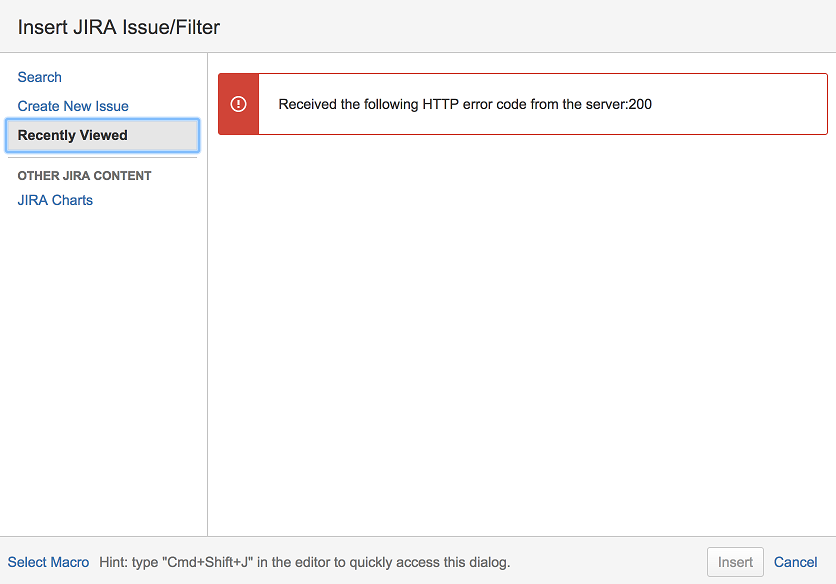The image size is (836, 584).
Task: Cancel the Insert JIRA dialog
Action: [796, 562]
